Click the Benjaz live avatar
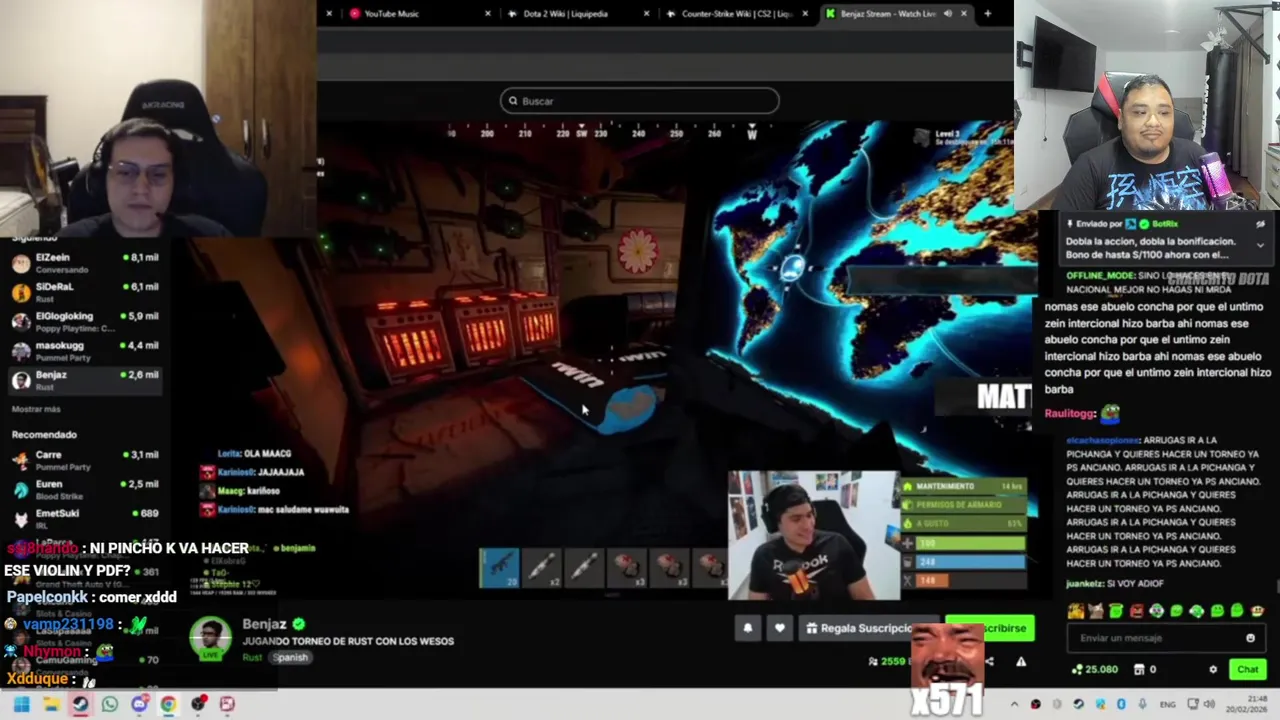The image size is (1280, 720). [210, 639]
